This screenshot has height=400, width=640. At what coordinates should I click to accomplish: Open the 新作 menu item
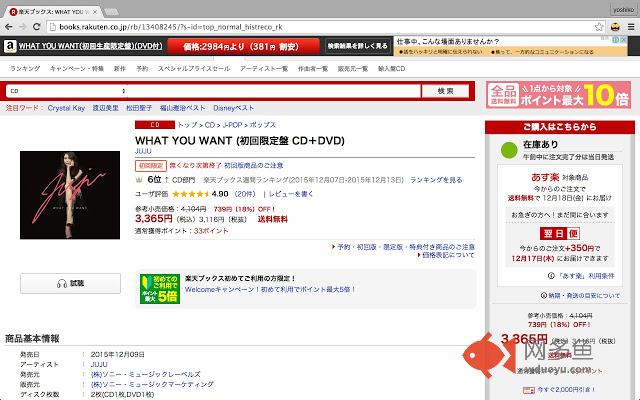[120, 69]
